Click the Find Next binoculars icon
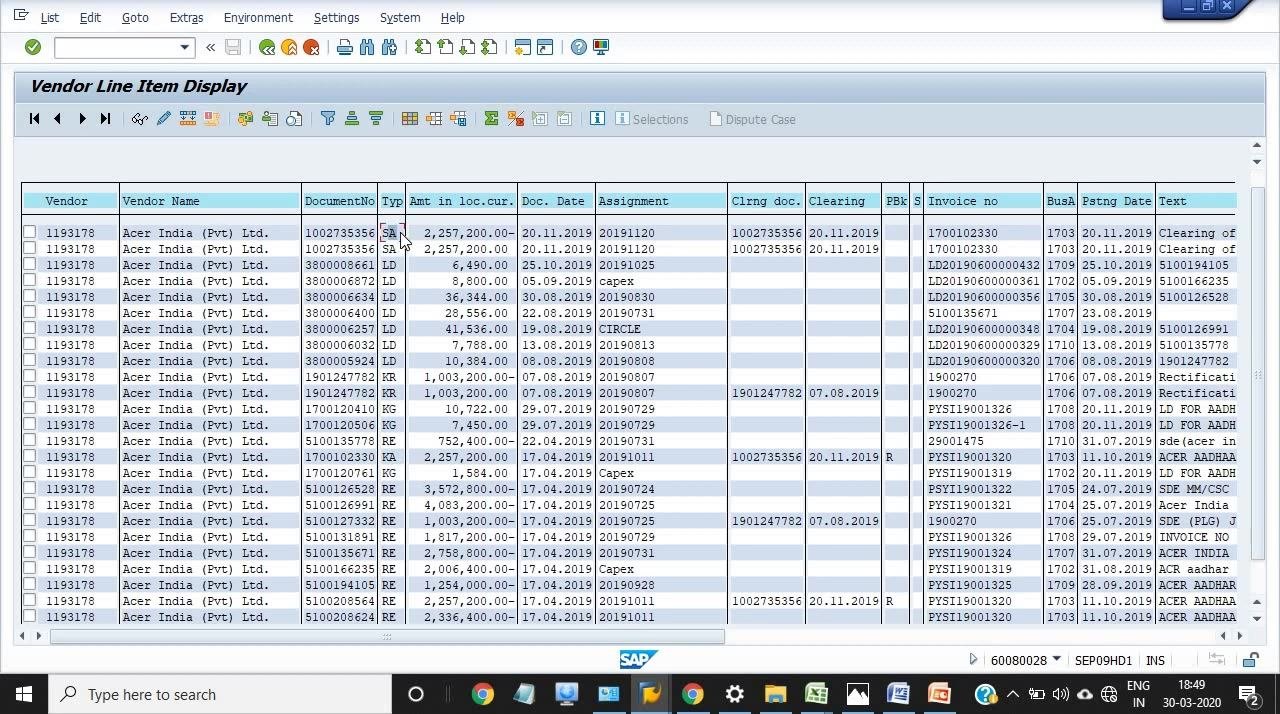This screenshot has height=714, width=1280. tap(389, 47)
